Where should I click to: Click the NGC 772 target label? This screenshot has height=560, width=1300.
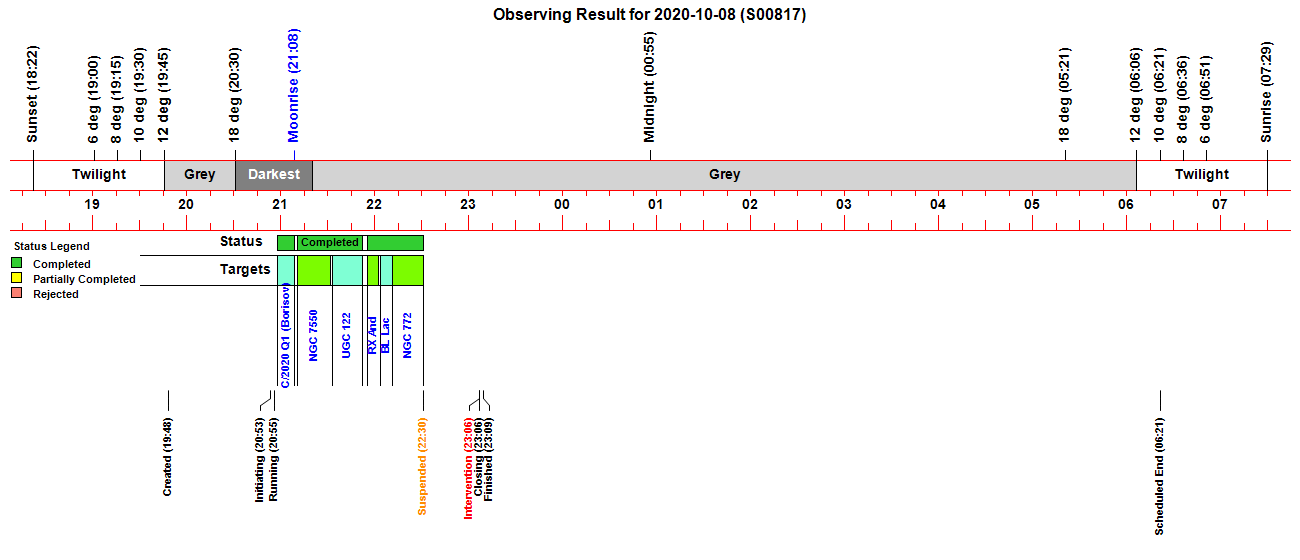407,335
